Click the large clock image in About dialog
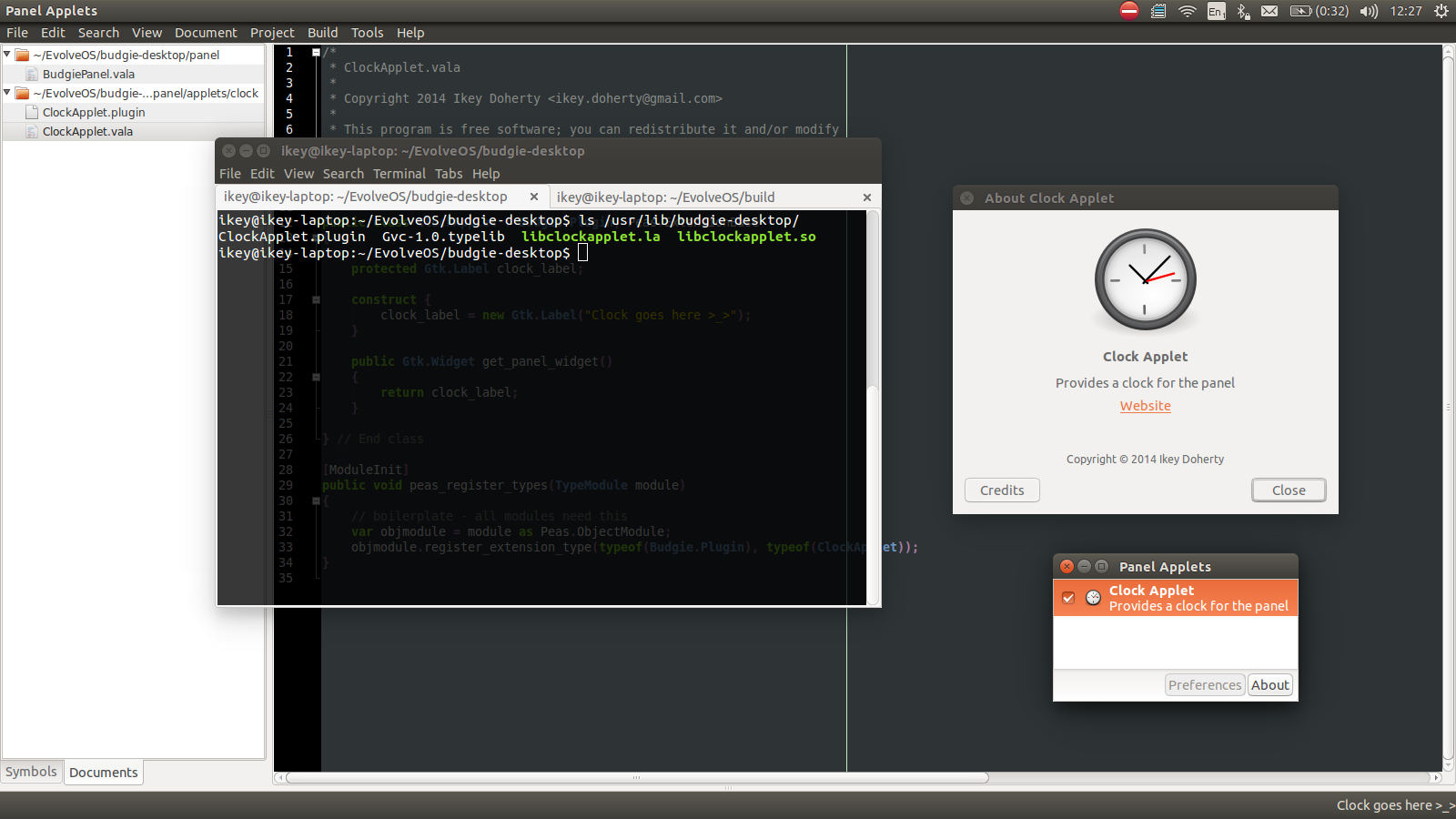1456x819 pixels. (1145, 279)
